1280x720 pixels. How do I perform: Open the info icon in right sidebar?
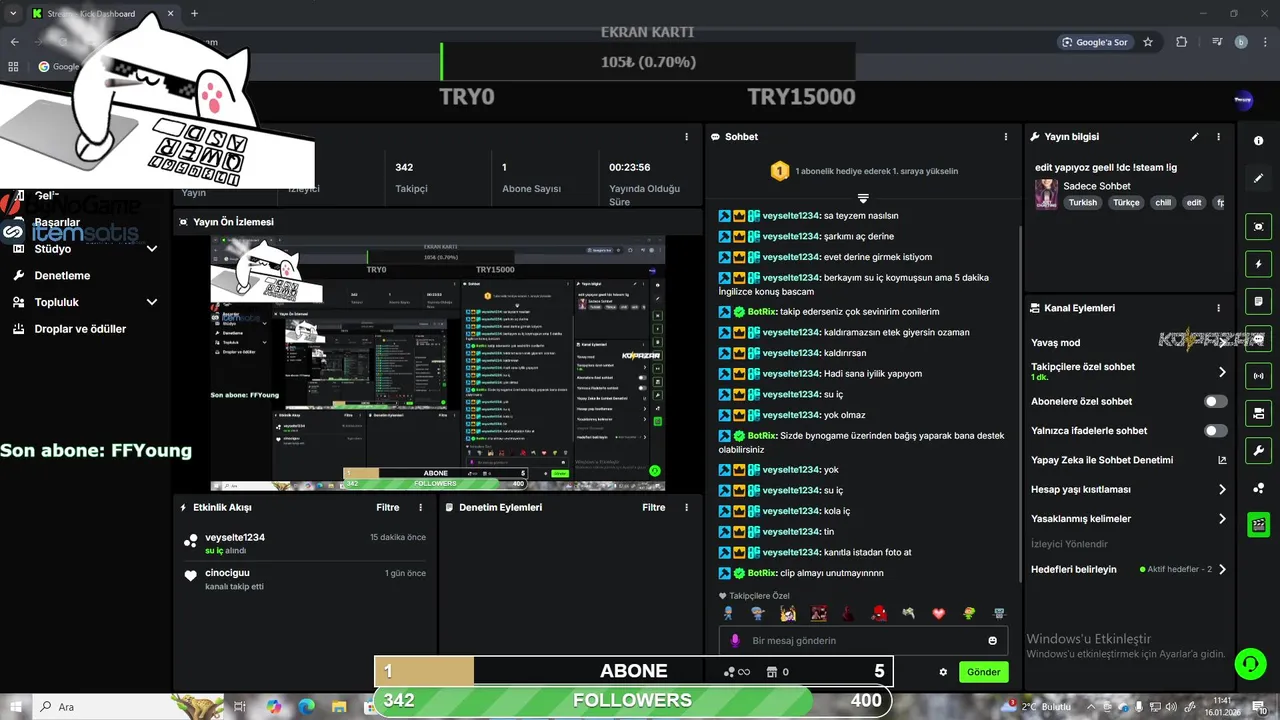pos(1258,141)
